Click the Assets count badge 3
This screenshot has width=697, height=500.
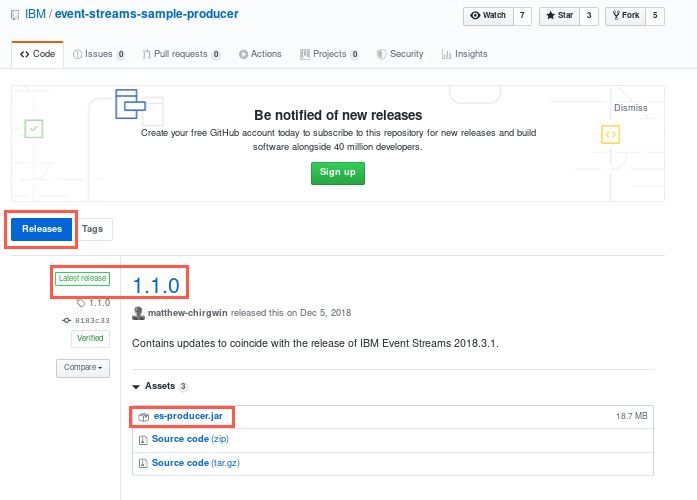[x=183, y=387]
